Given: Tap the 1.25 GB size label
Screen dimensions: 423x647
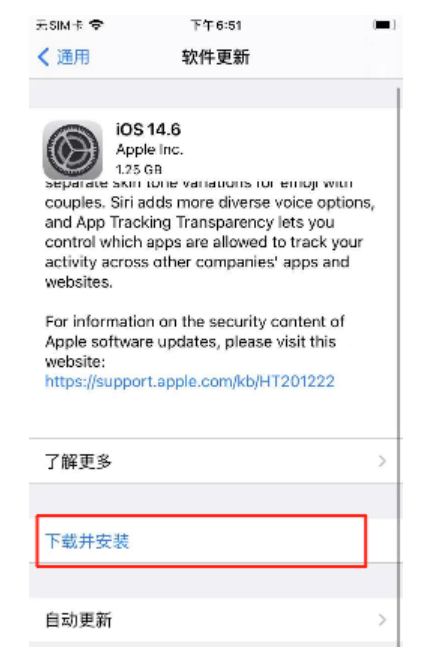Looking at the screenshot, I should 139,169.
